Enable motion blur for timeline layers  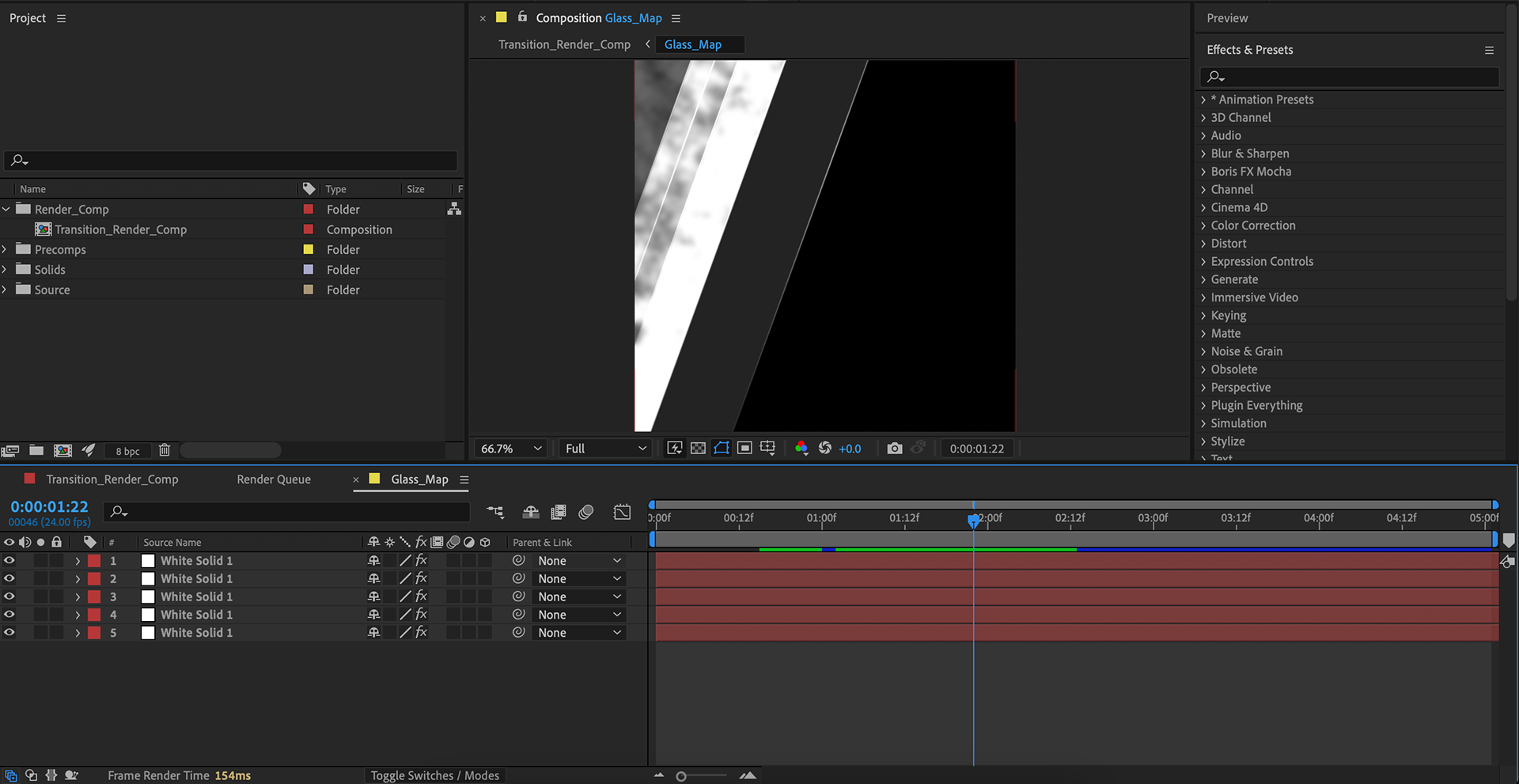click(586, 513)
